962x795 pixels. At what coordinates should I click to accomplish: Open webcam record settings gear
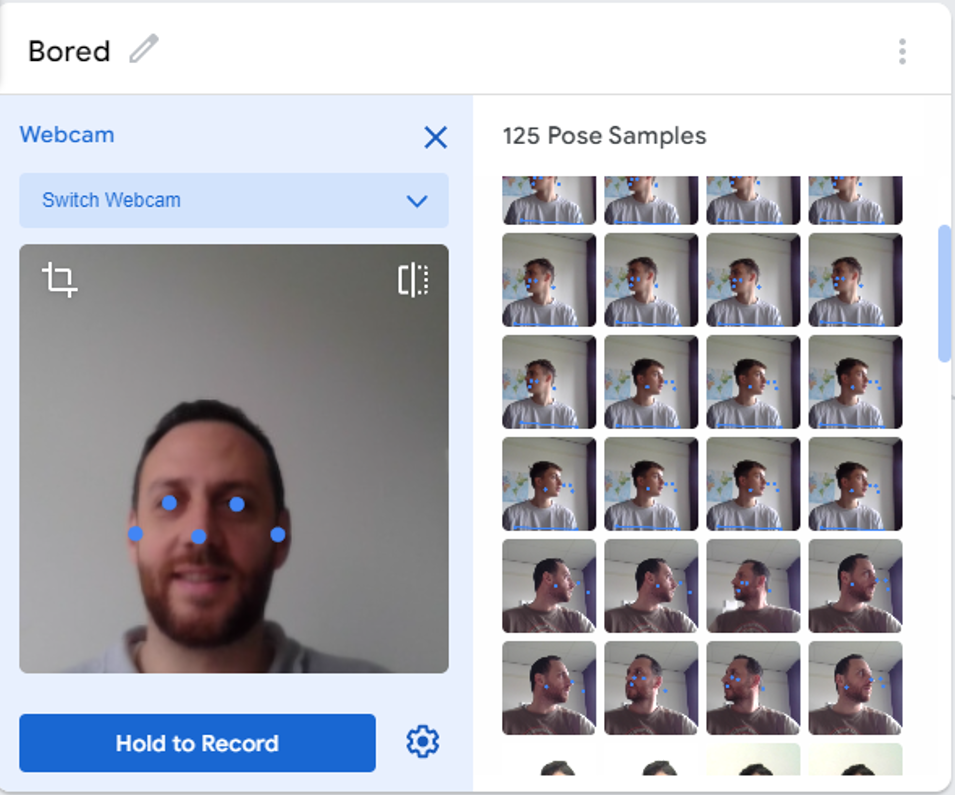click(x=423, y=742)
